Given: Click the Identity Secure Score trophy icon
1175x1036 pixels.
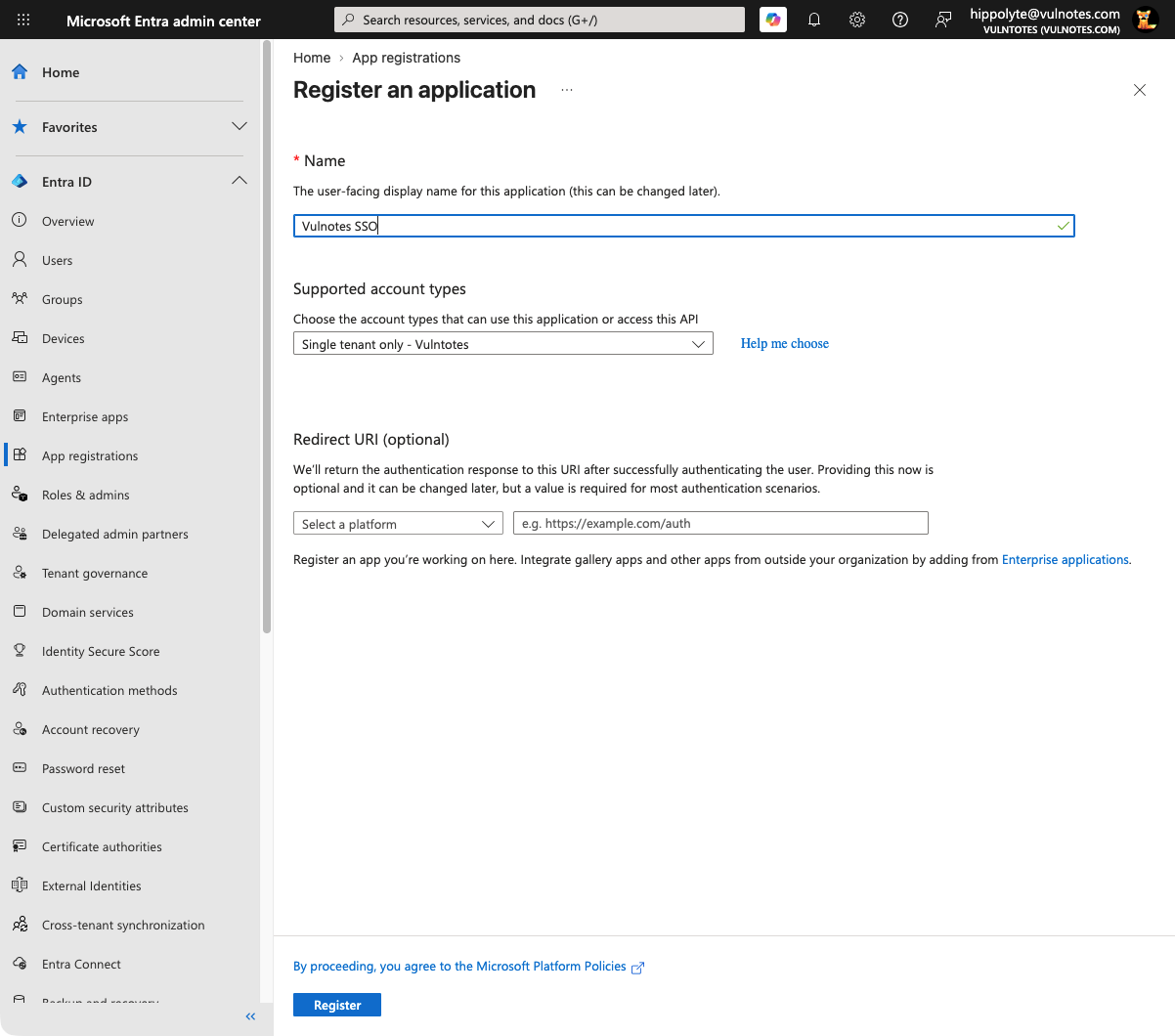Looking at the screenshot, I should point(20,650).
